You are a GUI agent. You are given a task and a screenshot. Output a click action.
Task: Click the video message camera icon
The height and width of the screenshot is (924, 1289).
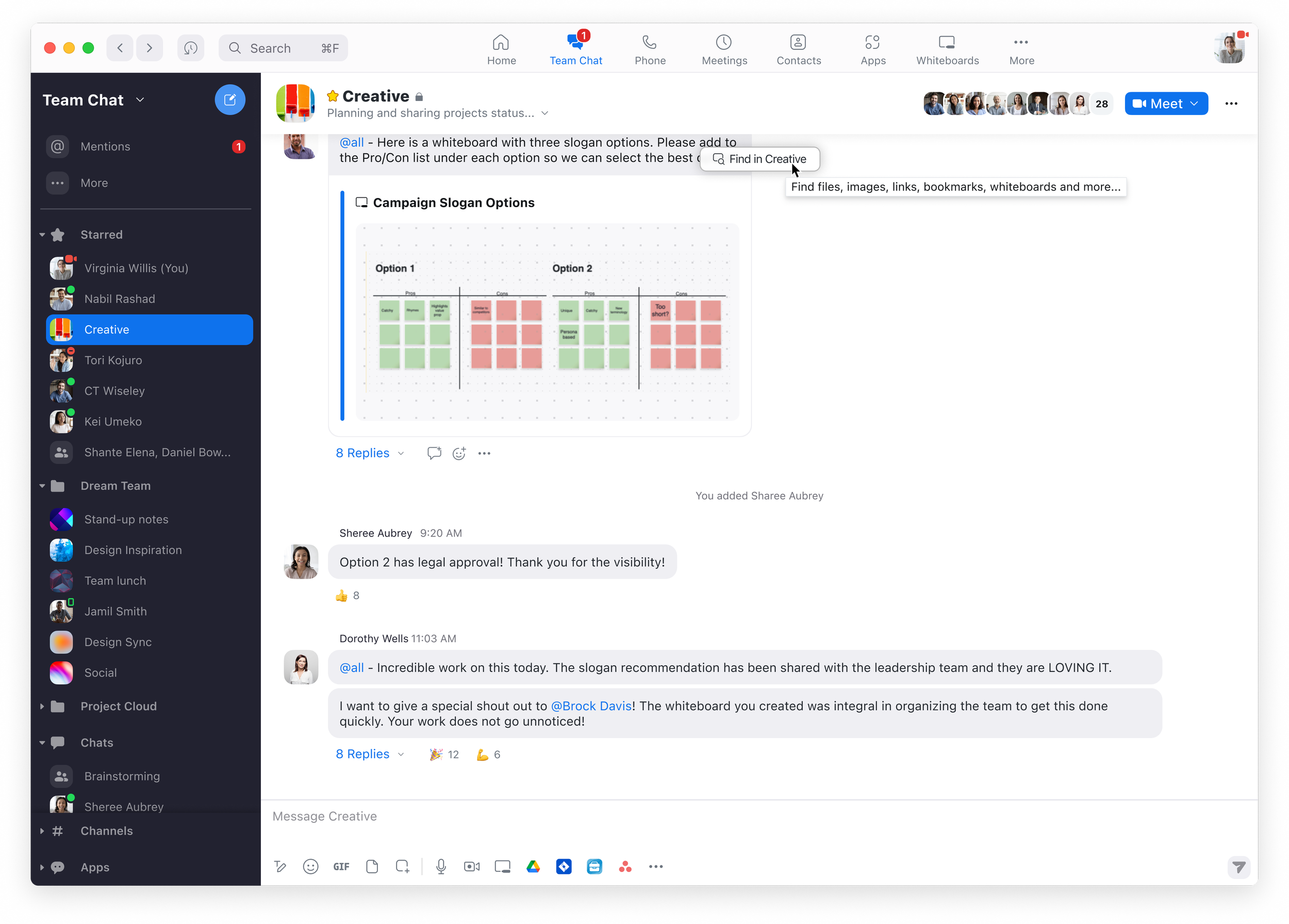pos(472,866)
